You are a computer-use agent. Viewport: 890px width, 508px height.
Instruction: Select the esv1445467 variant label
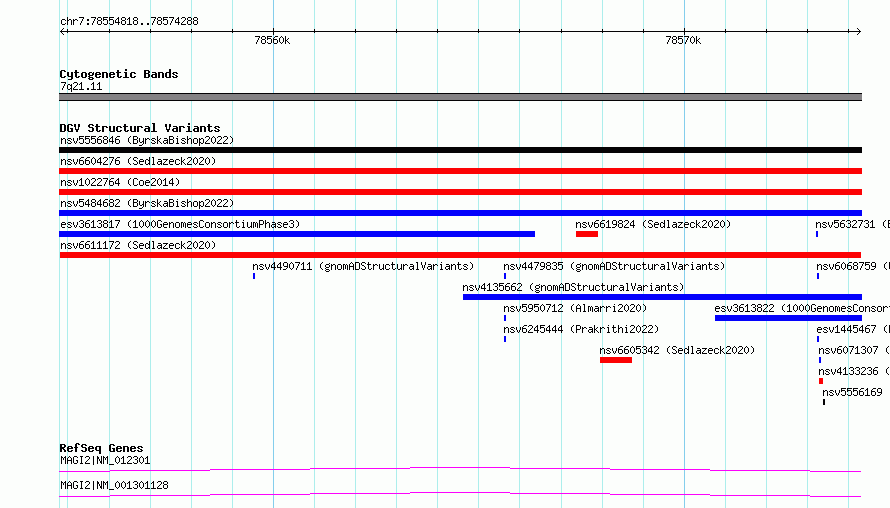853,329
